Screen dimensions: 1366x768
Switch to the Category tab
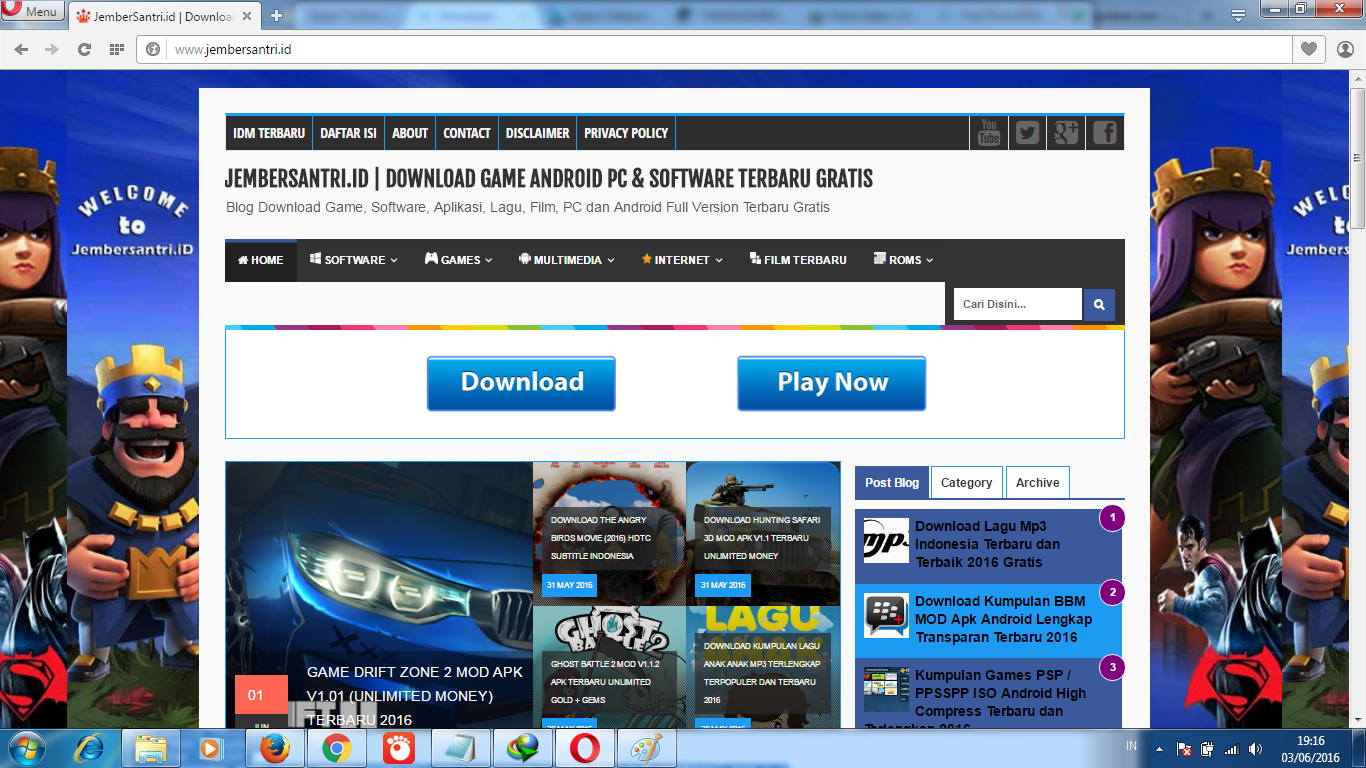(966, 482)
